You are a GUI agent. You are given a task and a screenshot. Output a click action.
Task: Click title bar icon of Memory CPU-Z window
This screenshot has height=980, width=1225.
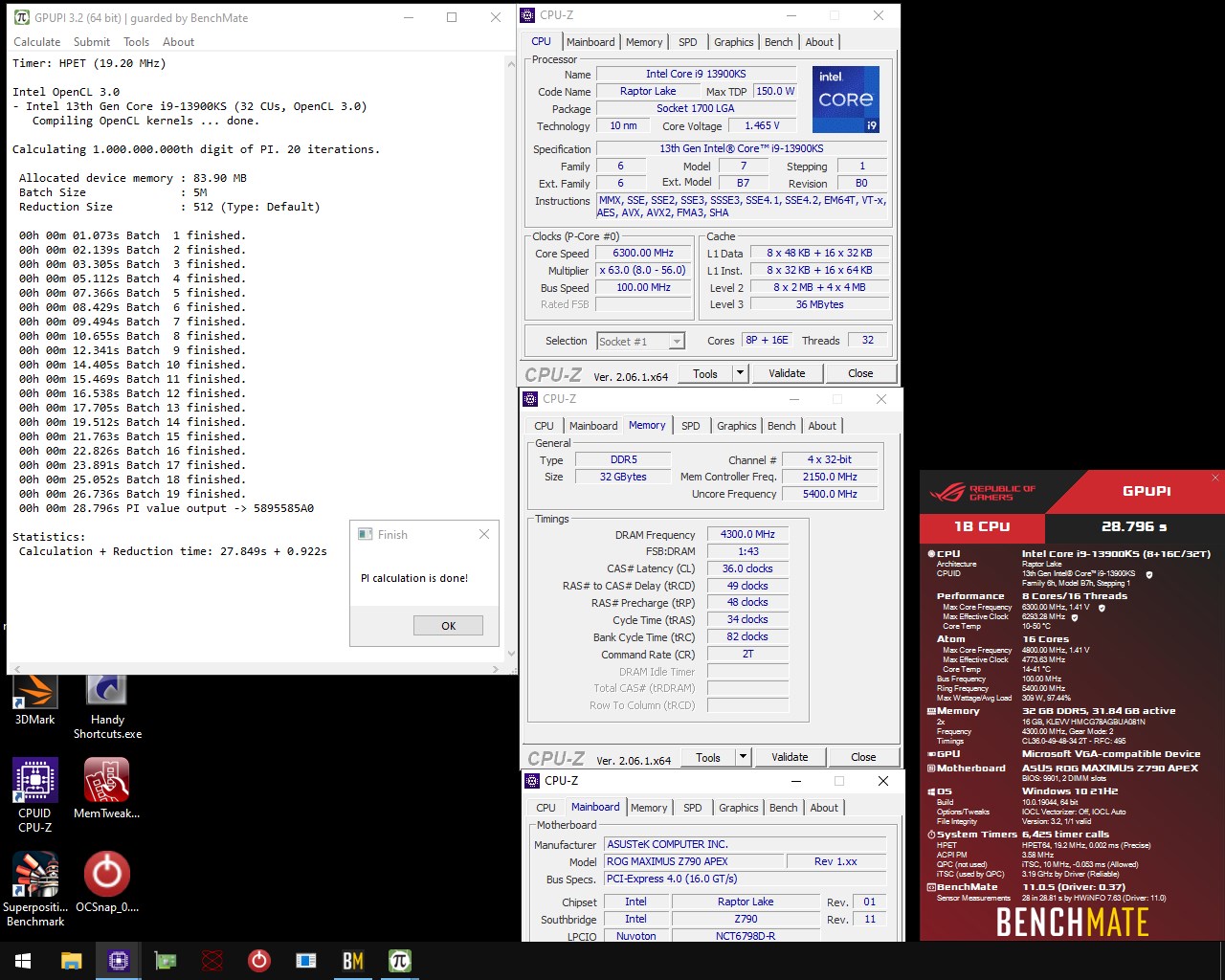point(531,399)
